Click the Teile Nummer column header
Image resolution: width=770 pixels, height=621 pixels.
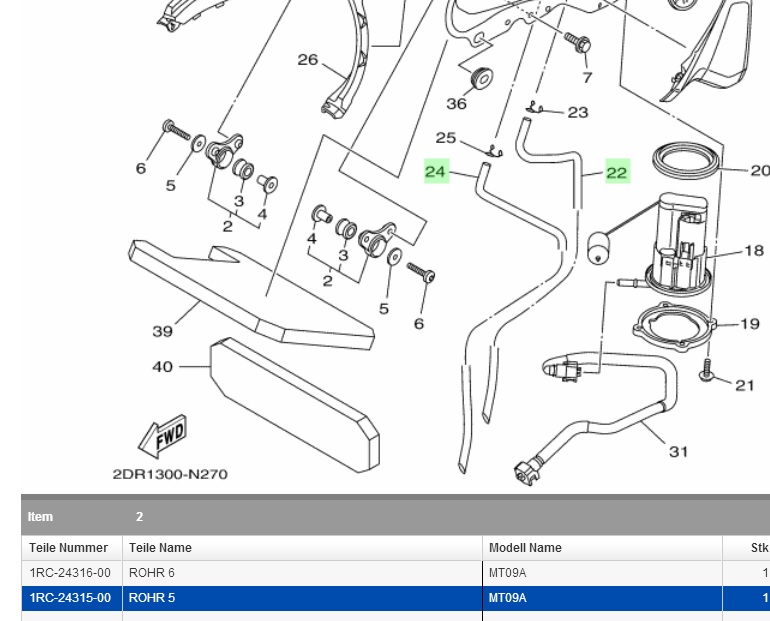tap(68, 548)
